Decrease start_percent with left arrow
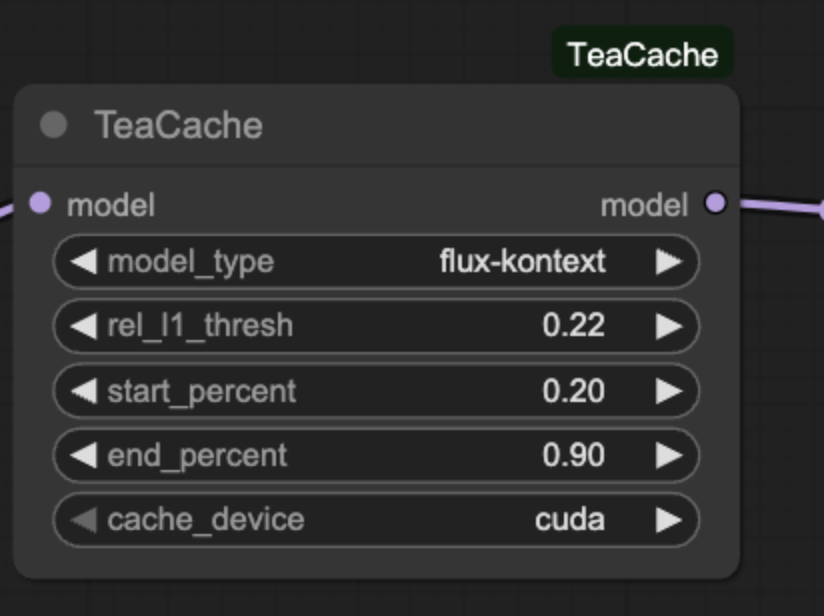The width and height of the screenshot is (824, 616). click(84, 391)
